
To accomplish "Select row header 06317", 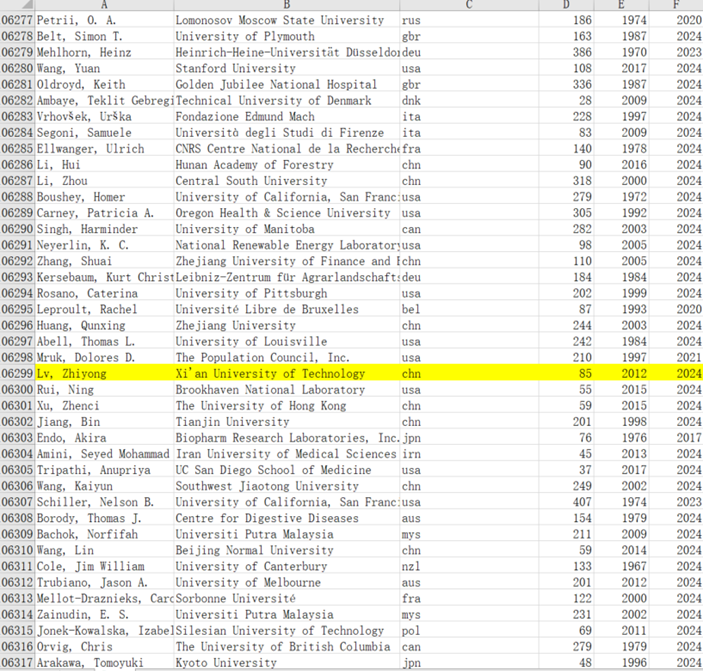I will coord(17,663).
